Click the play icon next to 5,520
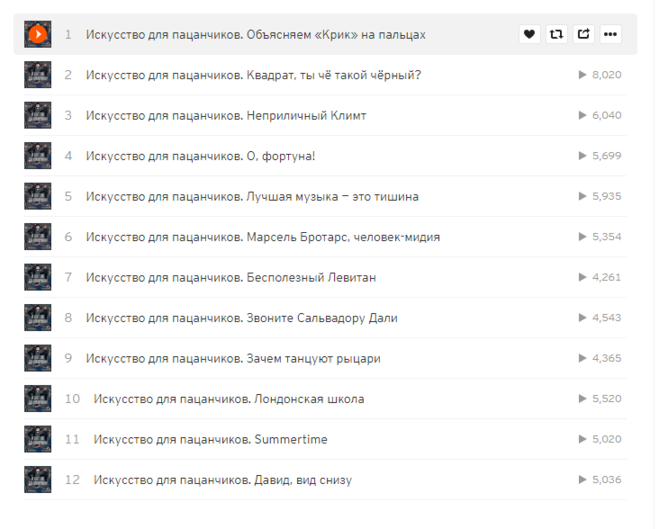 pyautogui.click(x=583, y=398)
